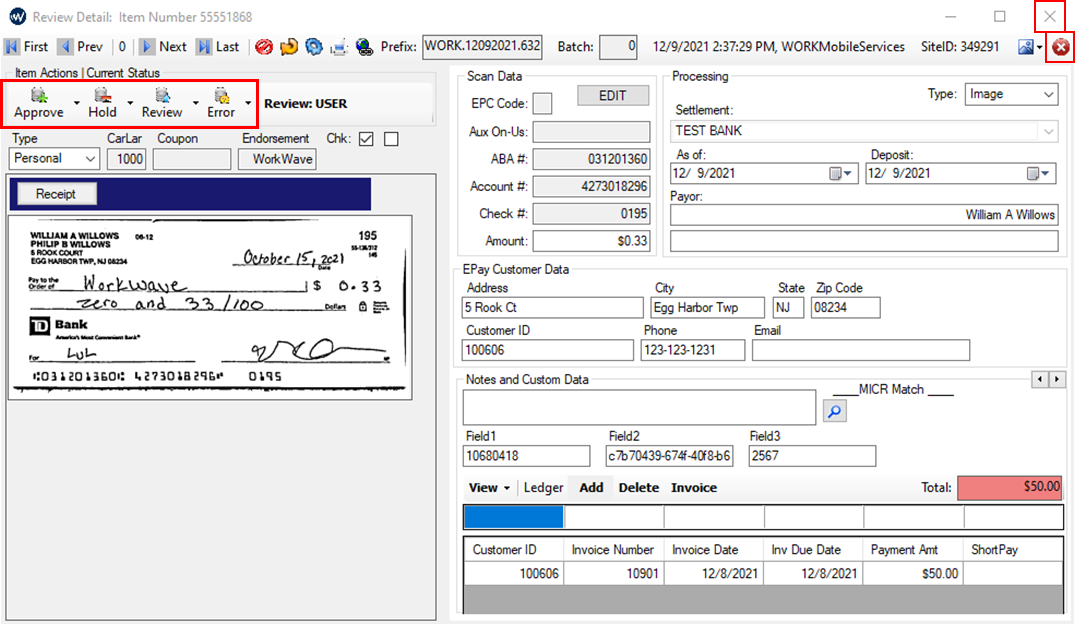1075x624 pixels.
Task: Open the Personal type dropdown
Action: tap(54, 158)
